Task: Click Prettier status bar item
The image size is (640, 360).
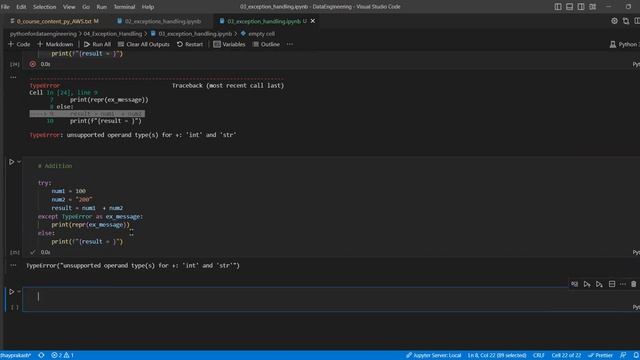Action: (x=600, y=356)
